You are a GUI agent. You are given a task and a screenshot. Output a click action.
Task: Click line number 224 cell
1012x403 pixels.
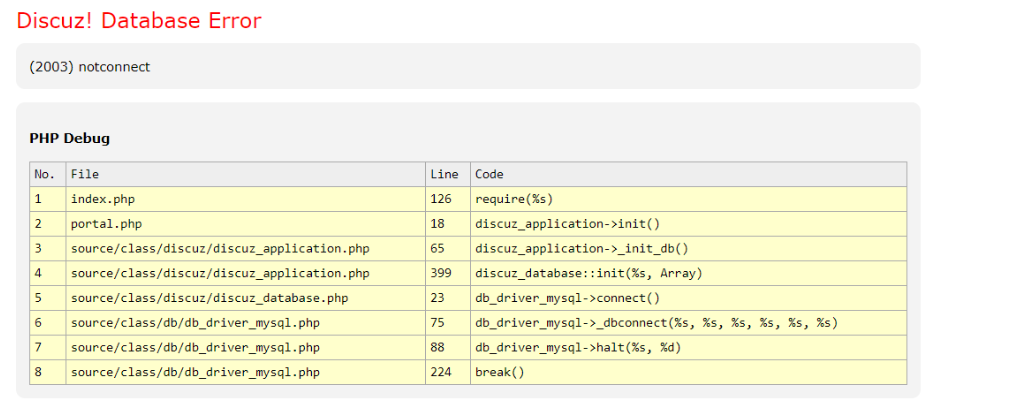coord(441,372)
